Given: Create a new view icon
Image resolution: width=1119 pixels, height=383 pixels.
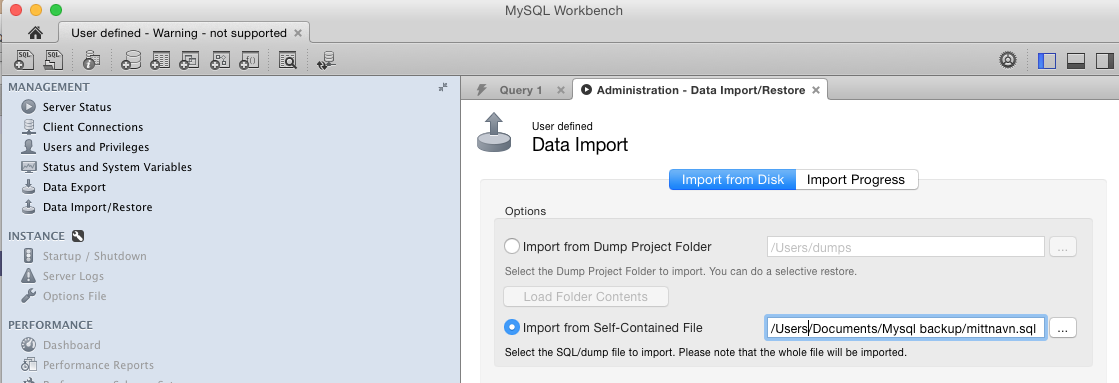Looking at the screenshot, I should coord(189,60).
